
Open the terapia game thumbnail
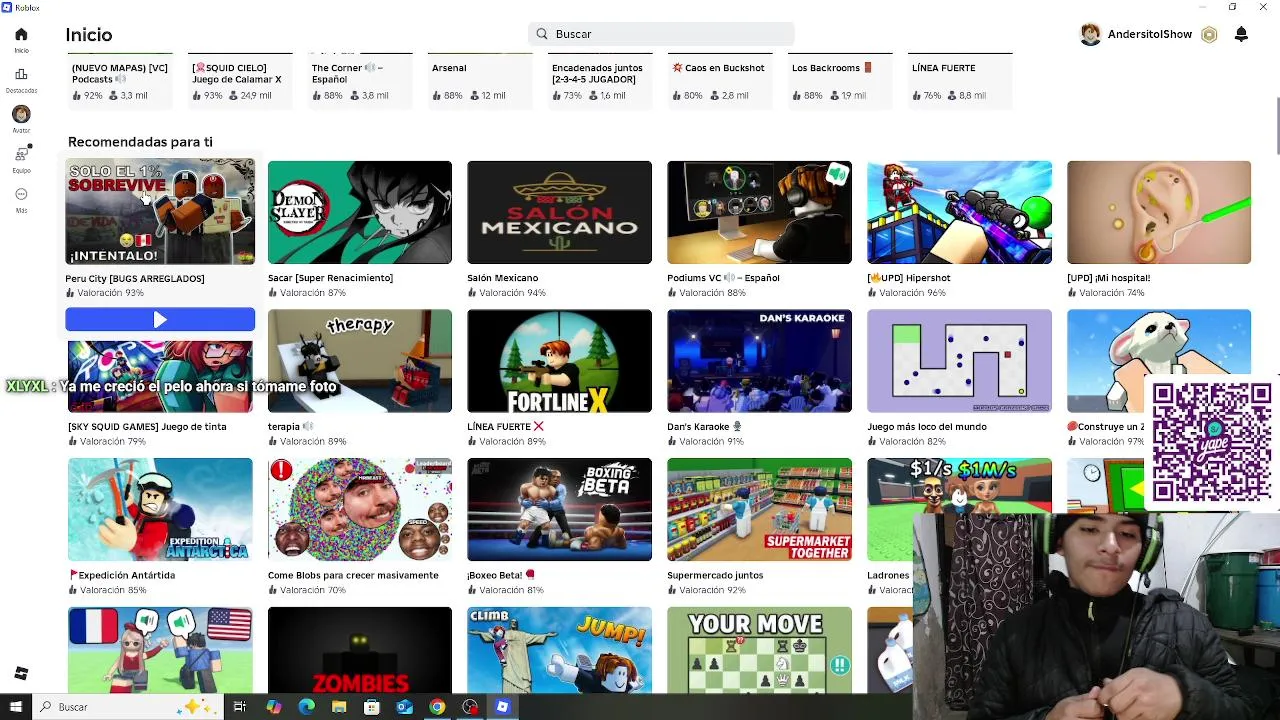360,361
